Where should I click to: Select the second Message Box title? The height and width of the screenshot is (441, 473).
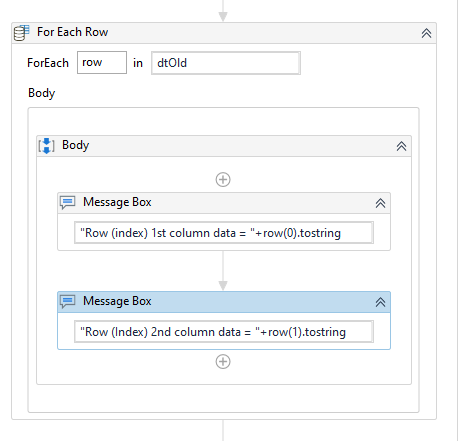pos(117,301)
